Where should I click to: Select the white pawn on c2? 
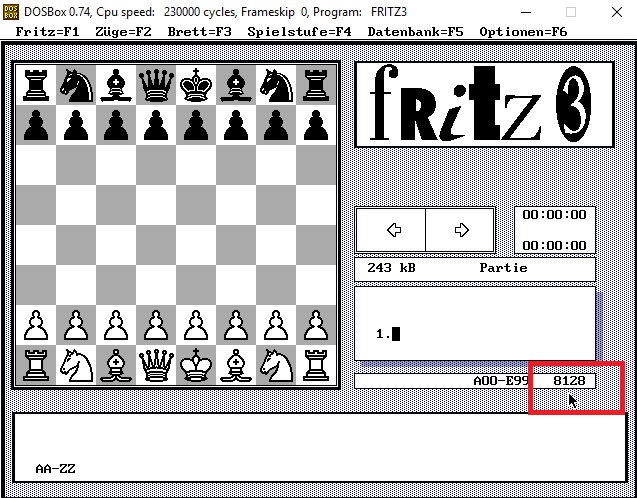click(x=116, y=325)
